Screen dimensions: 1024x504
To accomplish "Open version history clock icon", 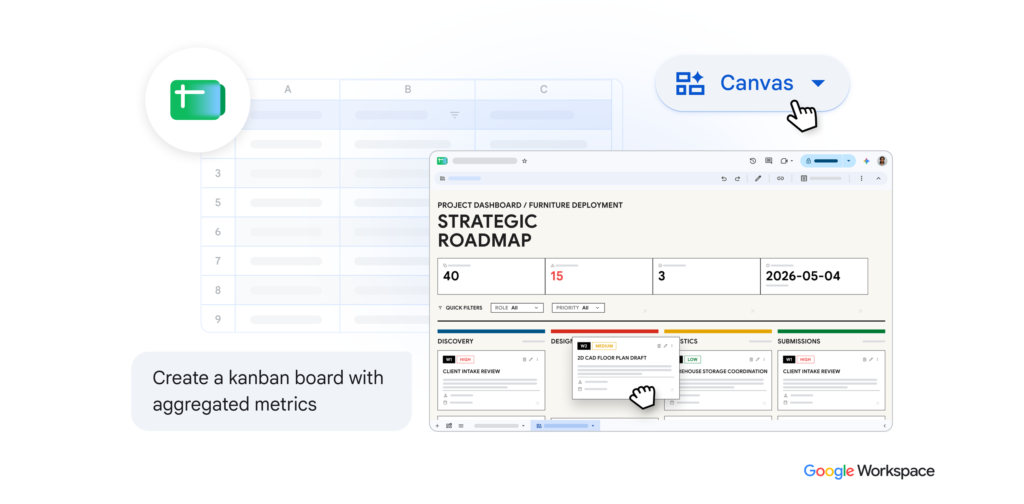I will coord(752,161).
